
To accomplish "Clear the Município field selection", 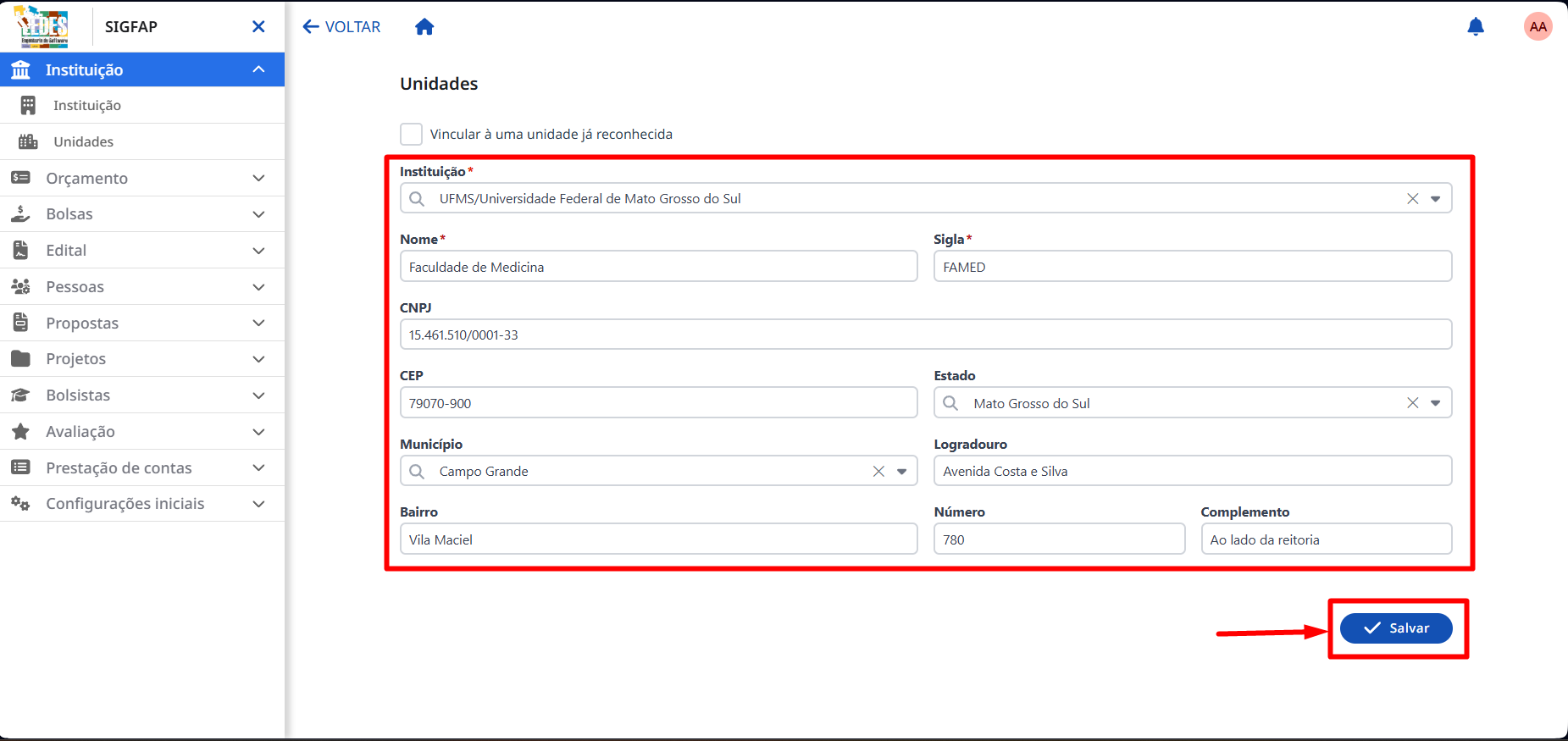I will (878, 472).
